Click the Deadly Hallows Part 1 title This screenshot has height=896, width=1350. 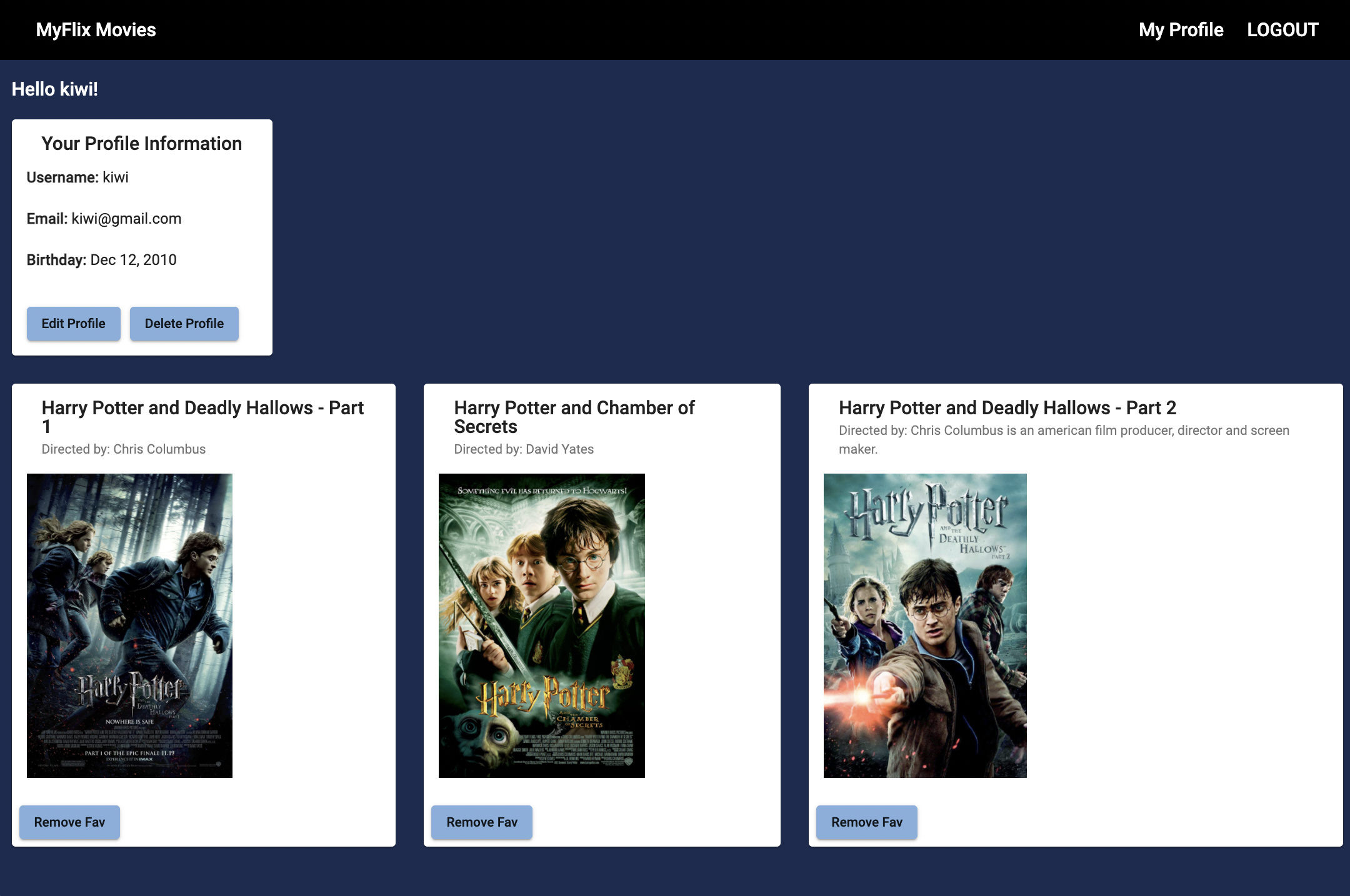pos(202,417)
